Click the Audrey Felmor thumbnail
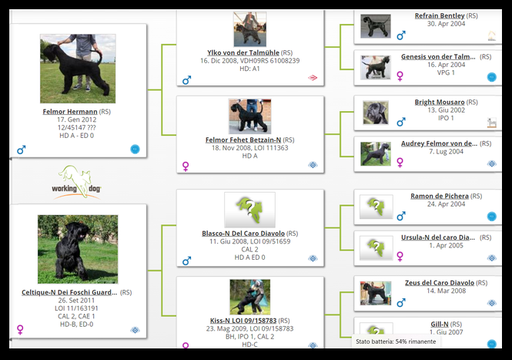The image size is (512, 360). pos(376,154)
